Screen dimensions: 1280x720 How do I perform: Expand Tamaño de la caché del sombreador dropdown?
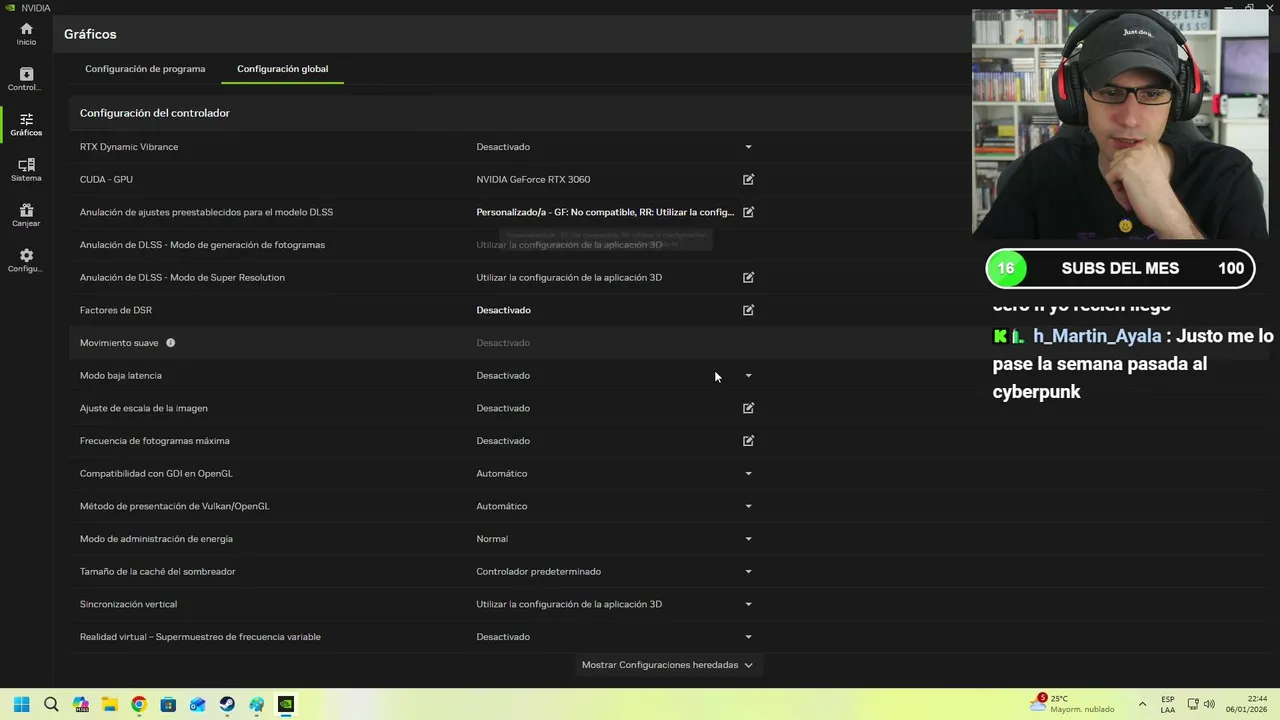(x=748, y=572)
